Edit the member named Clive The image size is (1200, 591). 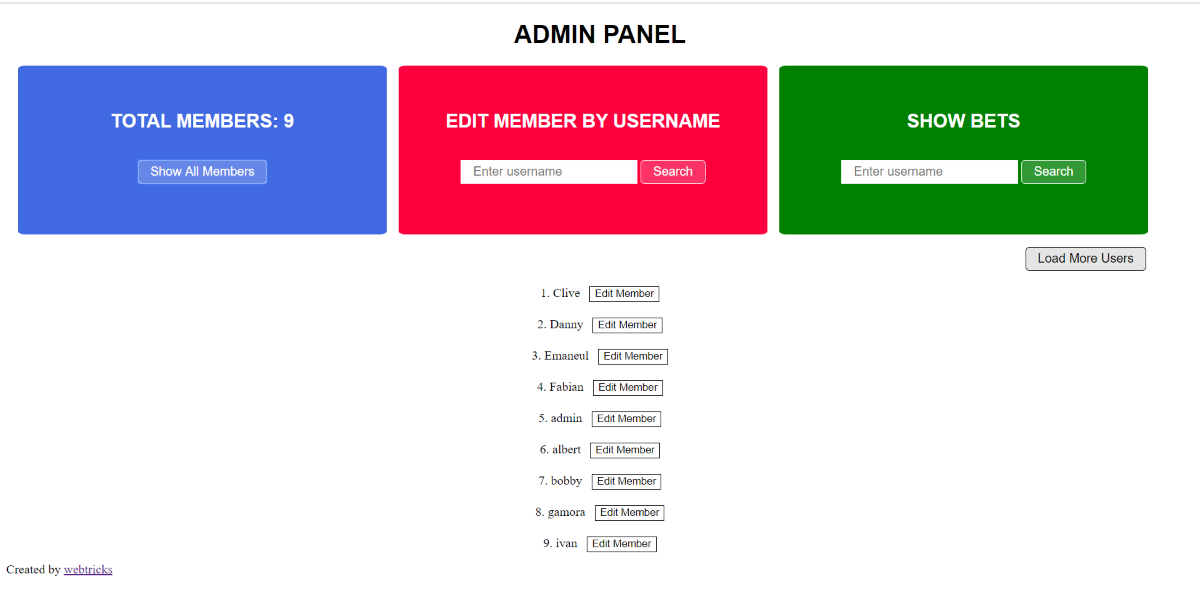click(624, 294)
